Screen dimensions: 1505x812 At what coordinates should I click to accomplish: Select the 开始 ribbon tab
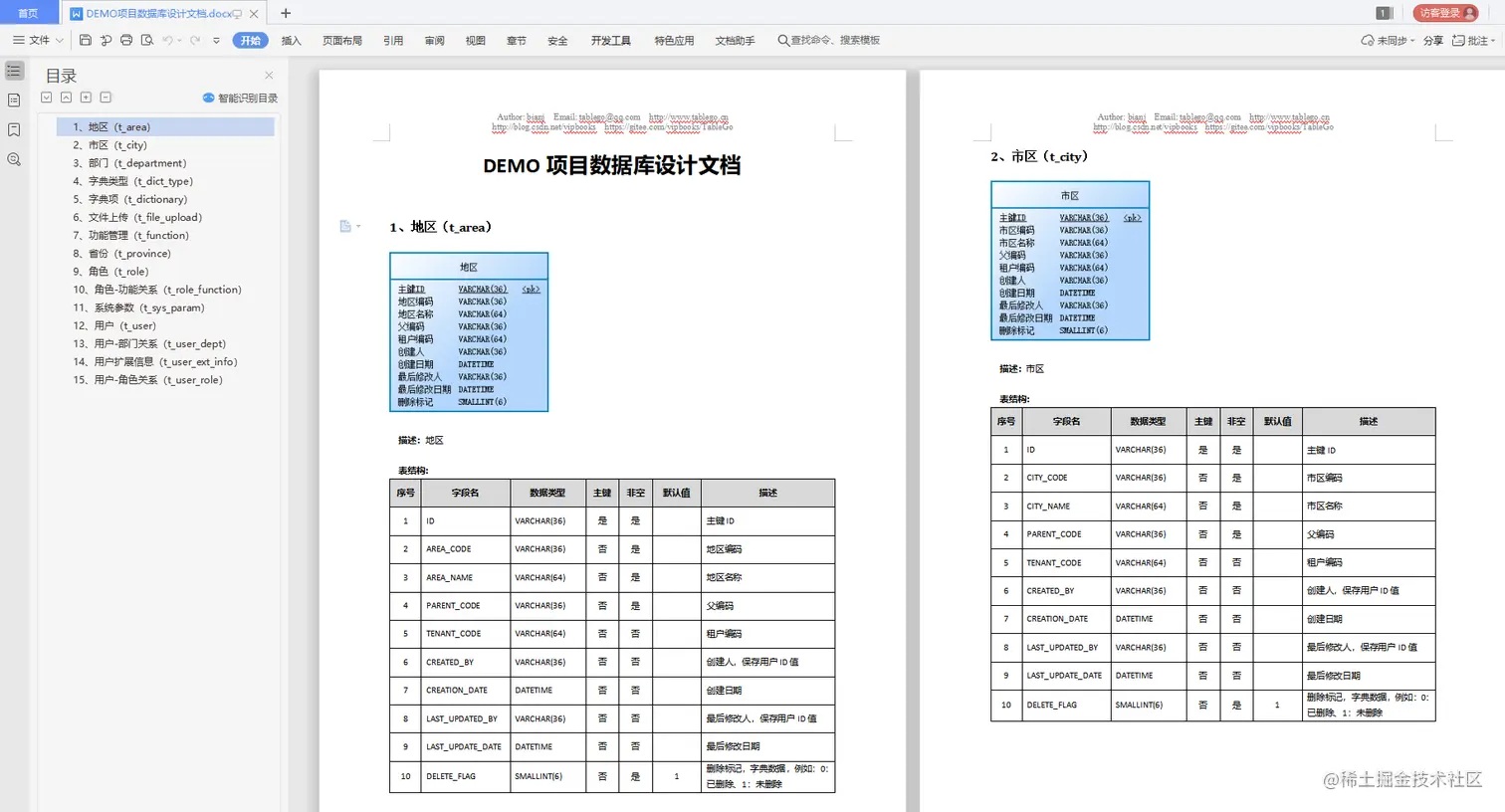click(x=250, y=41)
